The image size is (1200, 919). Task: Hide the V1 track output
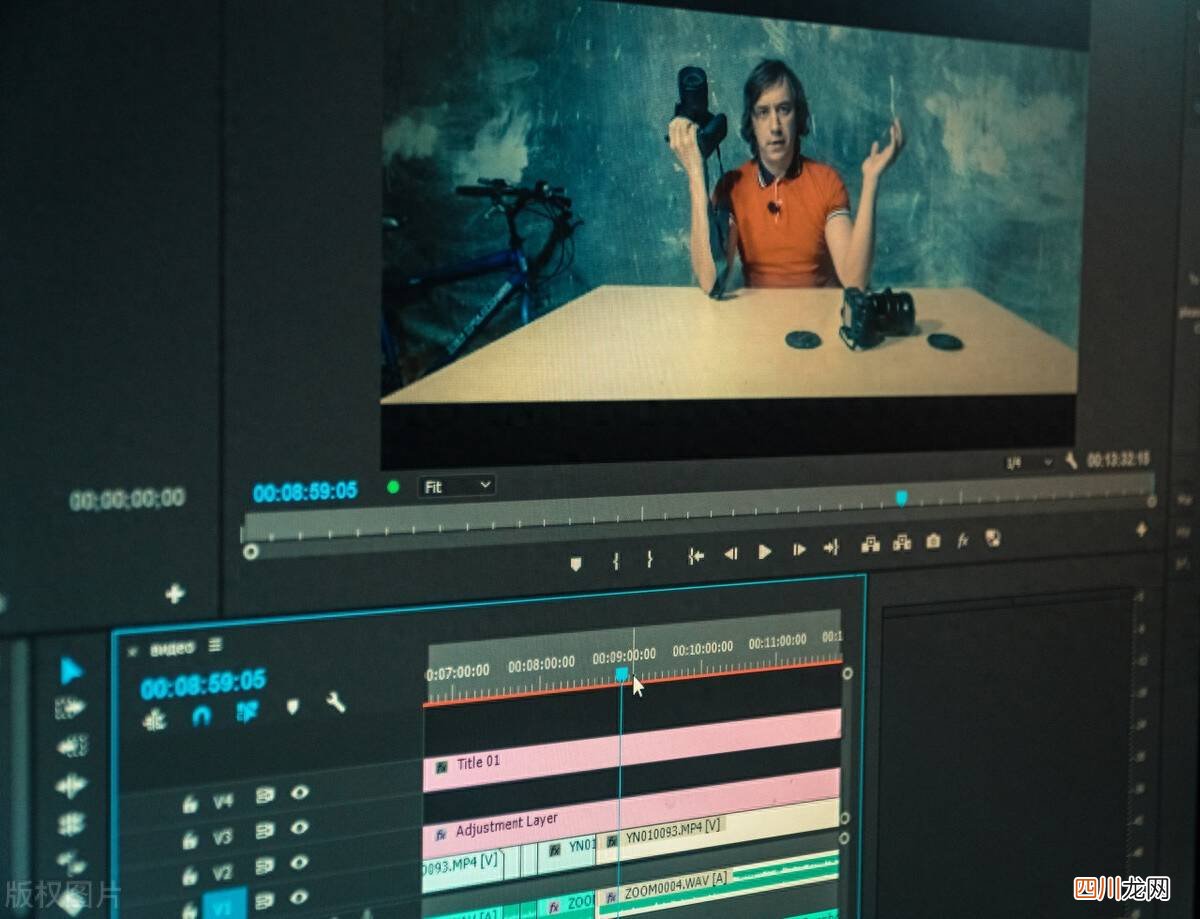pos(299,896)
